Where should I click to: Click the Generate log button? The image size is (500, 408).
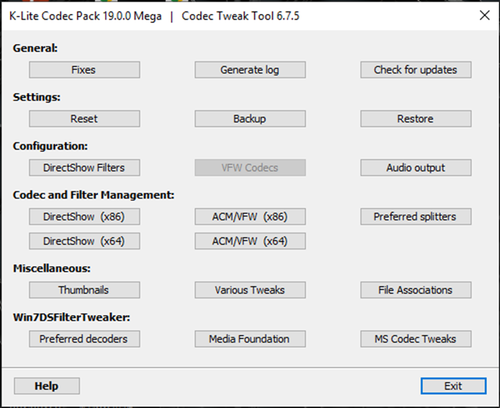[250, 70]
